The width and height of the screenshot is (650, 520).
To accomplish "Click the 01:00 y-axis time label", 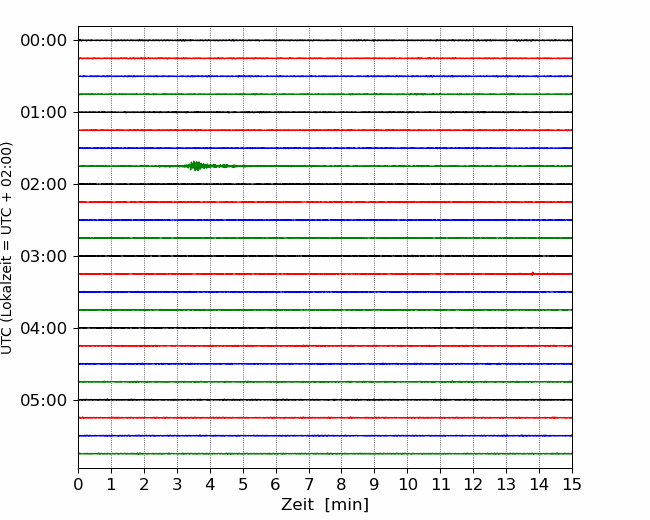I will 44,112.
